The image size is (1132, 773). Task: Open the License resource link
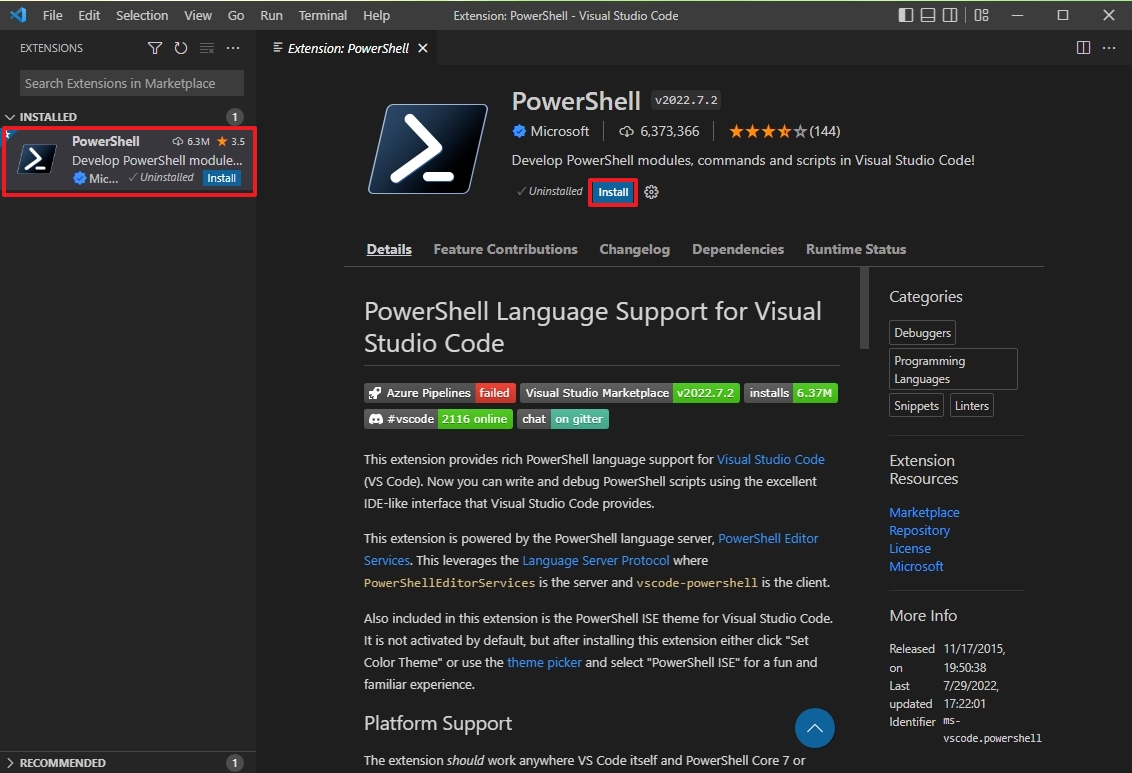tap(910, 549)
